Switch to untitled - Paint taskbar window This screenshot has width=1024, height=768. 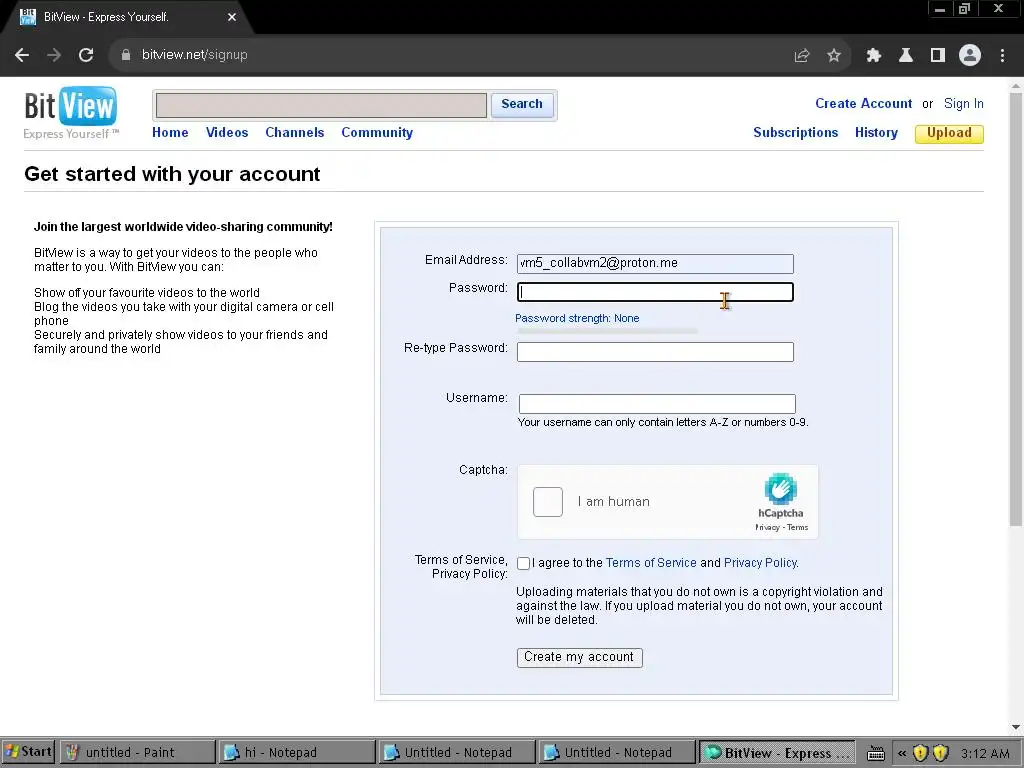coord(136,752)
